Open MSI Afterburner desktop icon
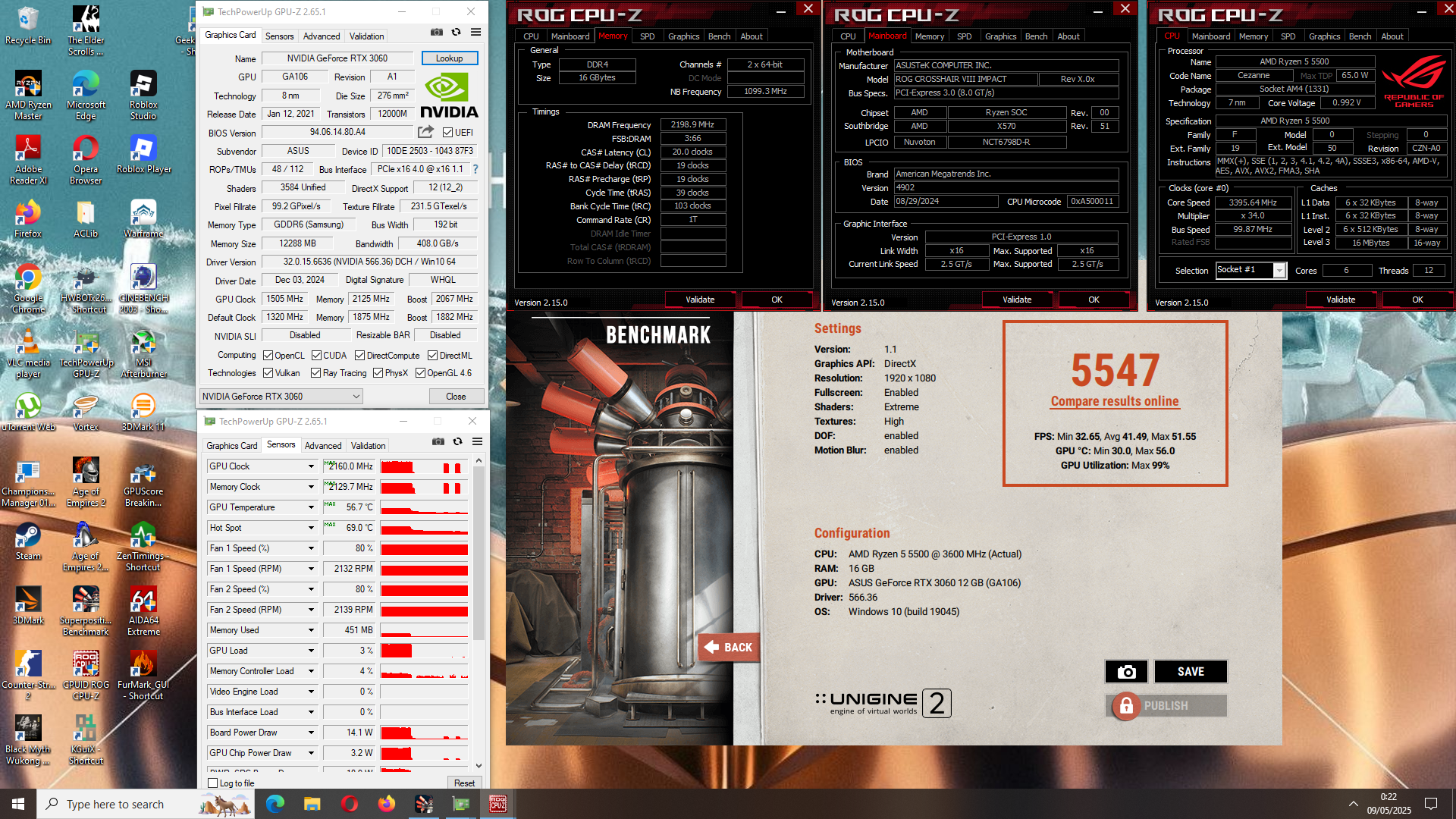The height and width of the screenshot is (819, 1456). (x=143, y=353)
